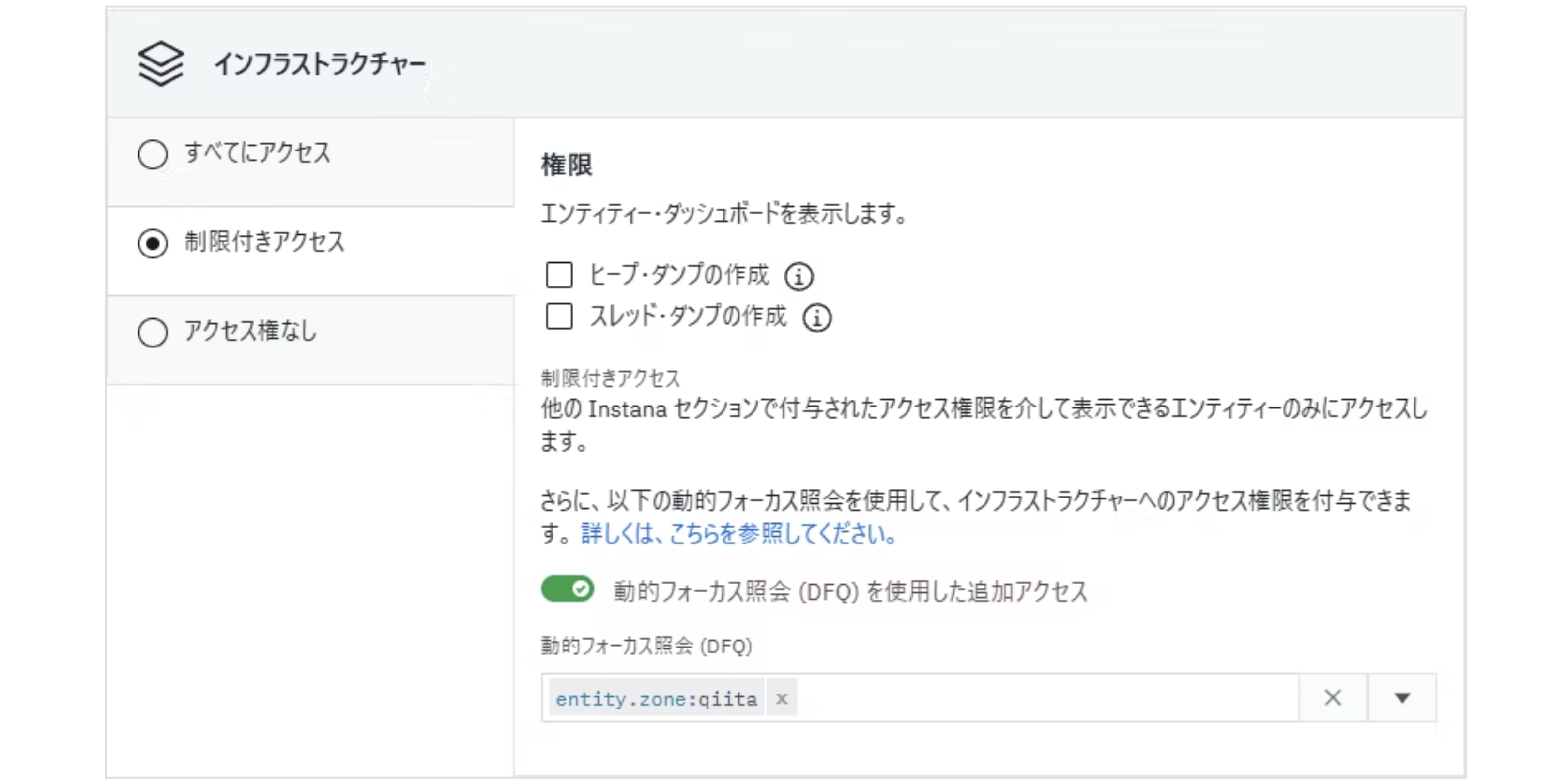Viewport: 1568px width, 784px height.
Task: Enable the スレッド・ダンプの作成 checkbox
Action: click(x=559, y=317)
